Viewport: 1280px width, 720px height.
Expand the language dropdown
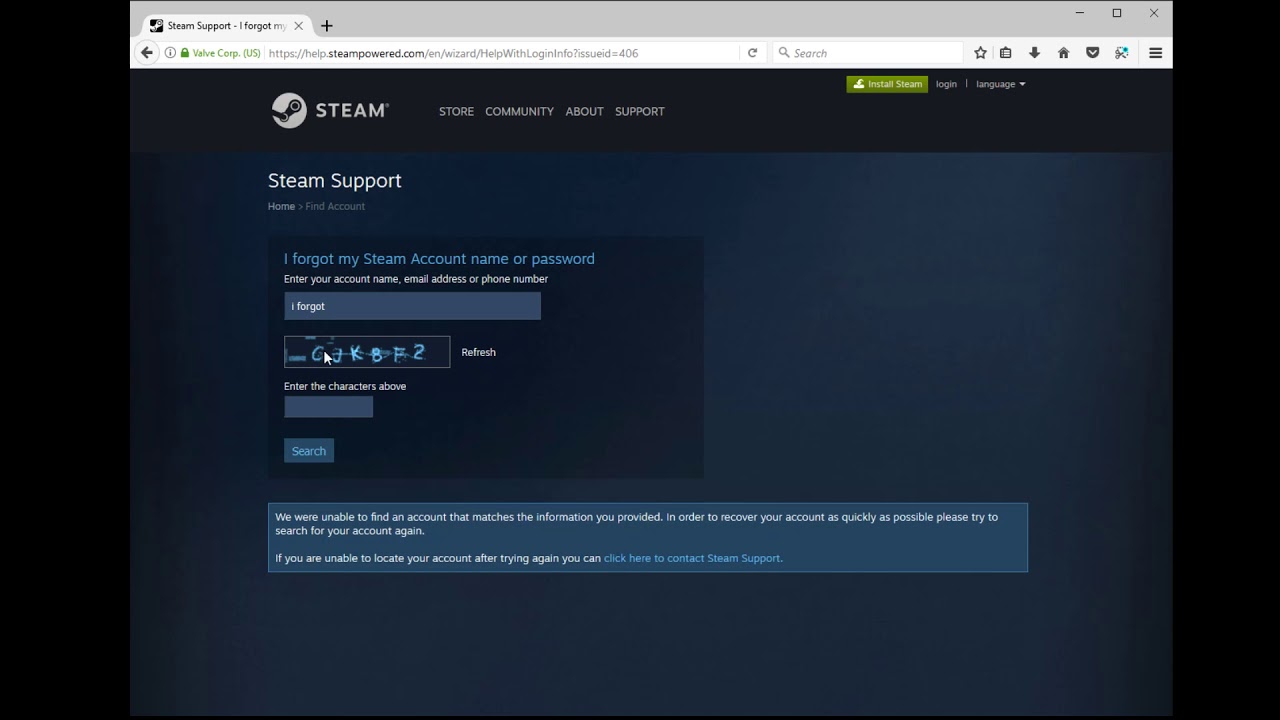tap(1000, 84)
